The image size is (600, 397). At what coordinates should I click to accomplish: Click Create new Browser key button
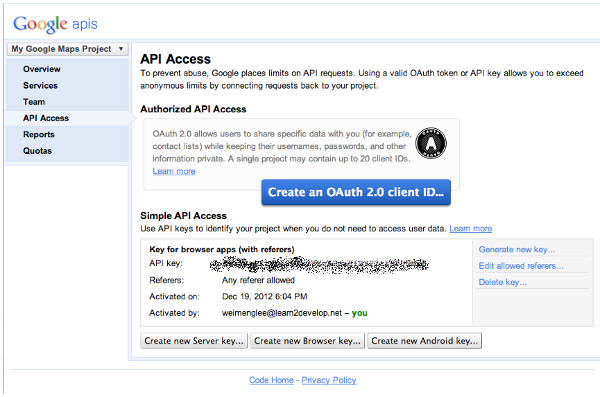[308, 341]
